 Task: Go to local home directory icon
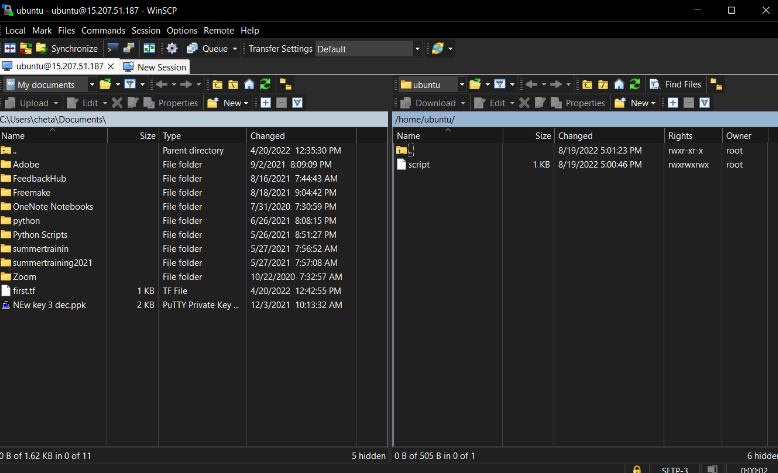point(250,84)
